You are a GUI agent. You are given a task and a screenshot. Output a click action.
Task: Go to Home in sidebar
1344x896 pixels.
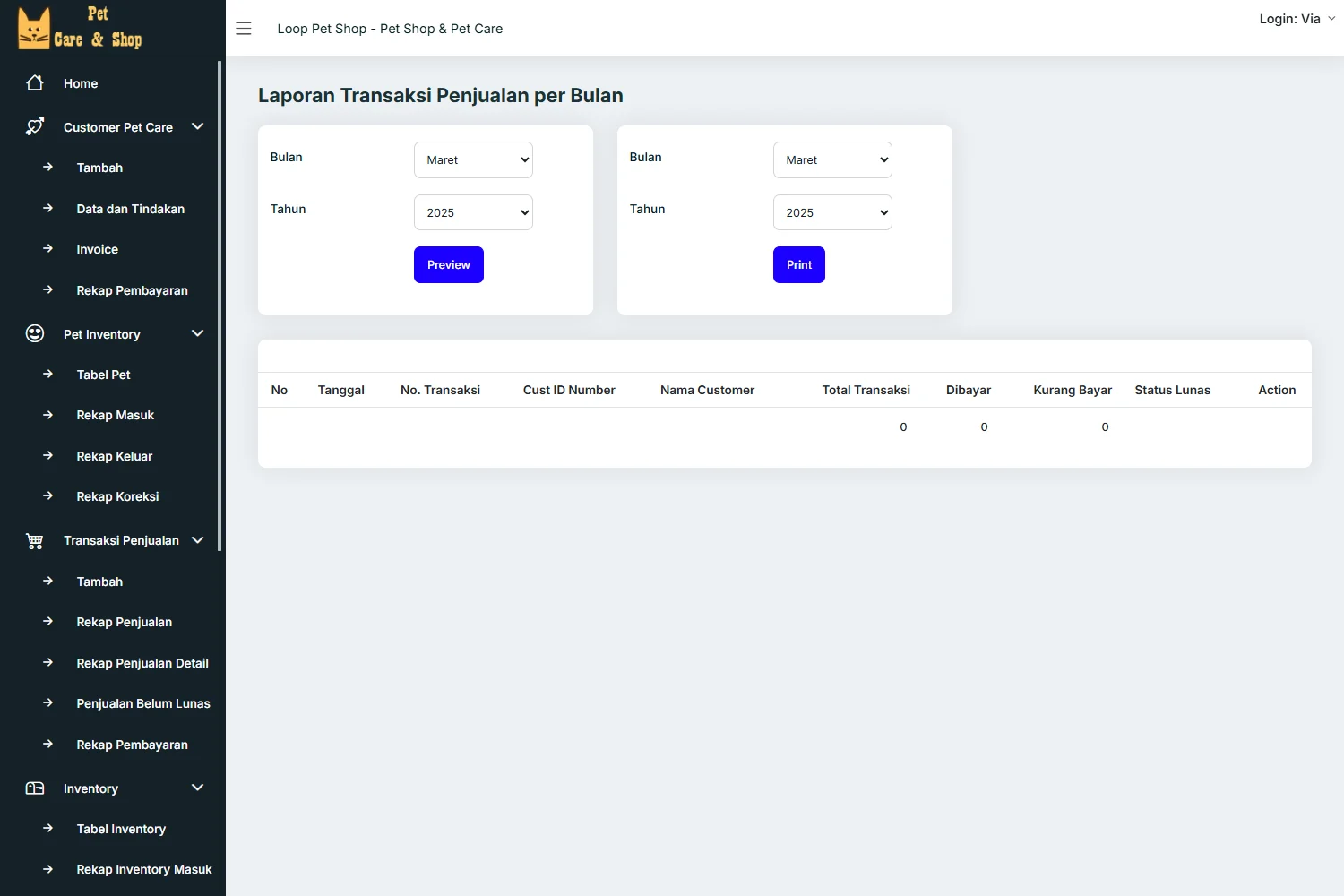coord(81,83)
